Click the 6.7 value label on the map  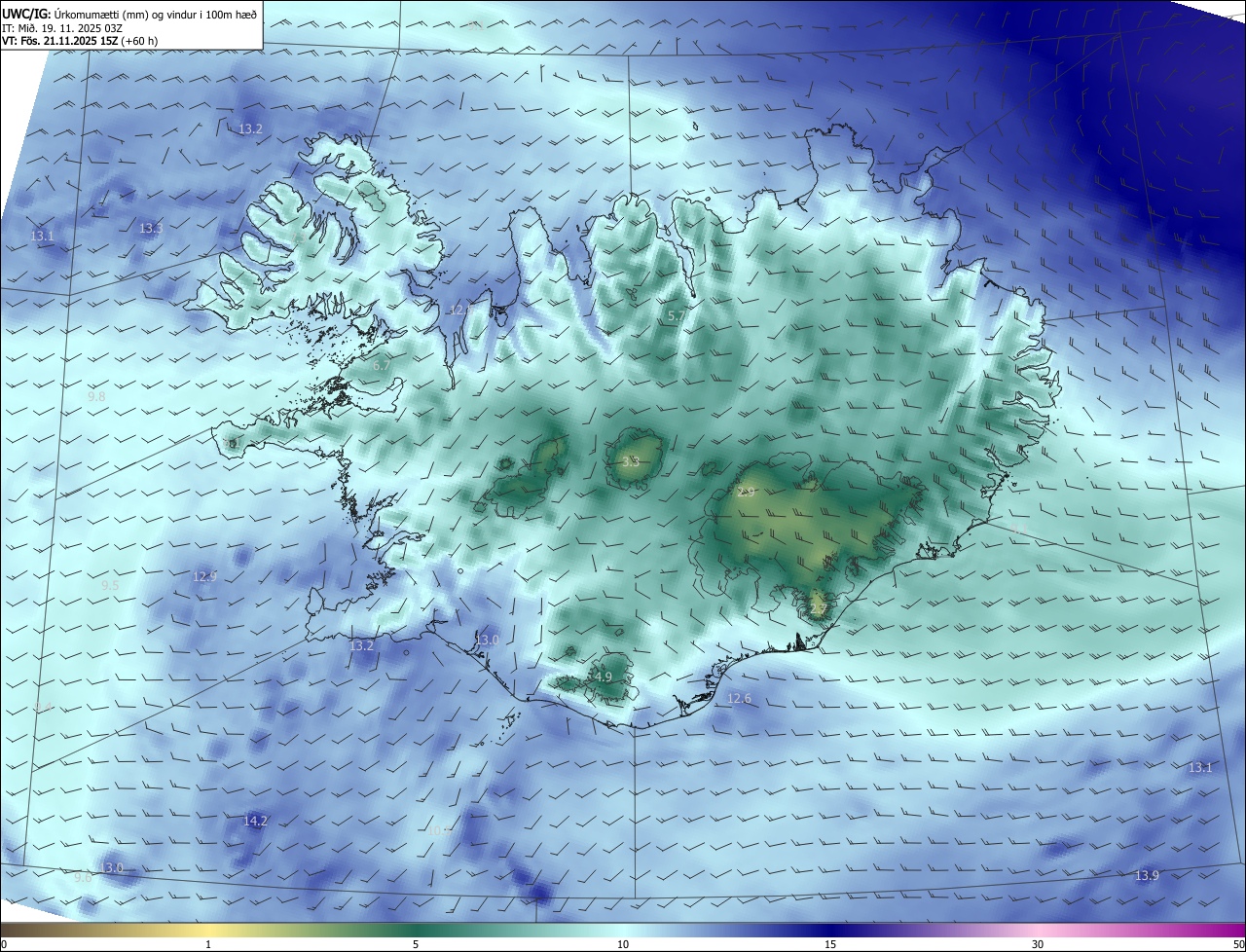tap(382, 365)
